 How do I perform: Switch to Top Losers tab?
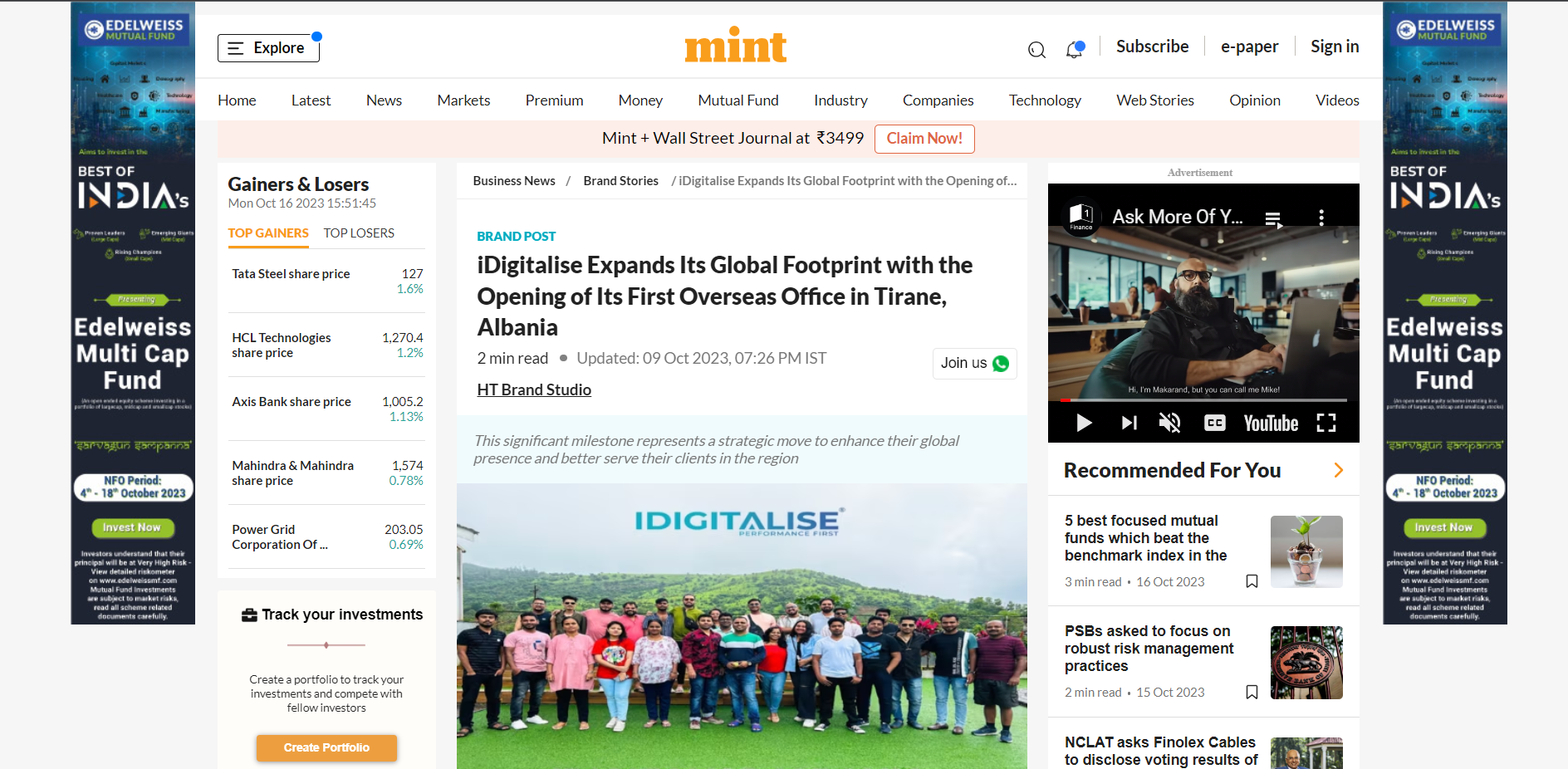(x=359, y=233)
